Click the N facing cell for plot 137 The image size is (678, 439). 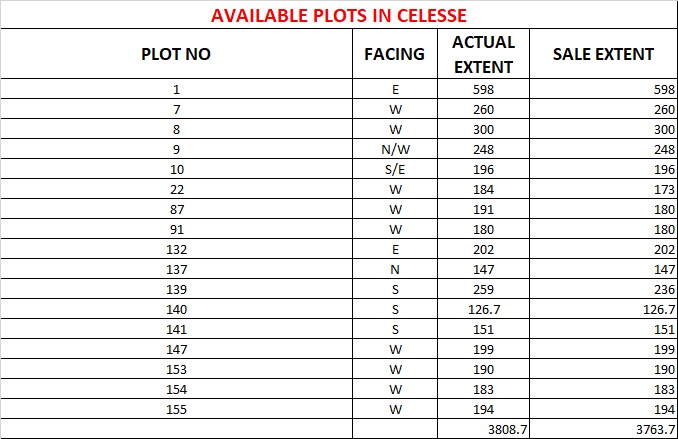395,269
